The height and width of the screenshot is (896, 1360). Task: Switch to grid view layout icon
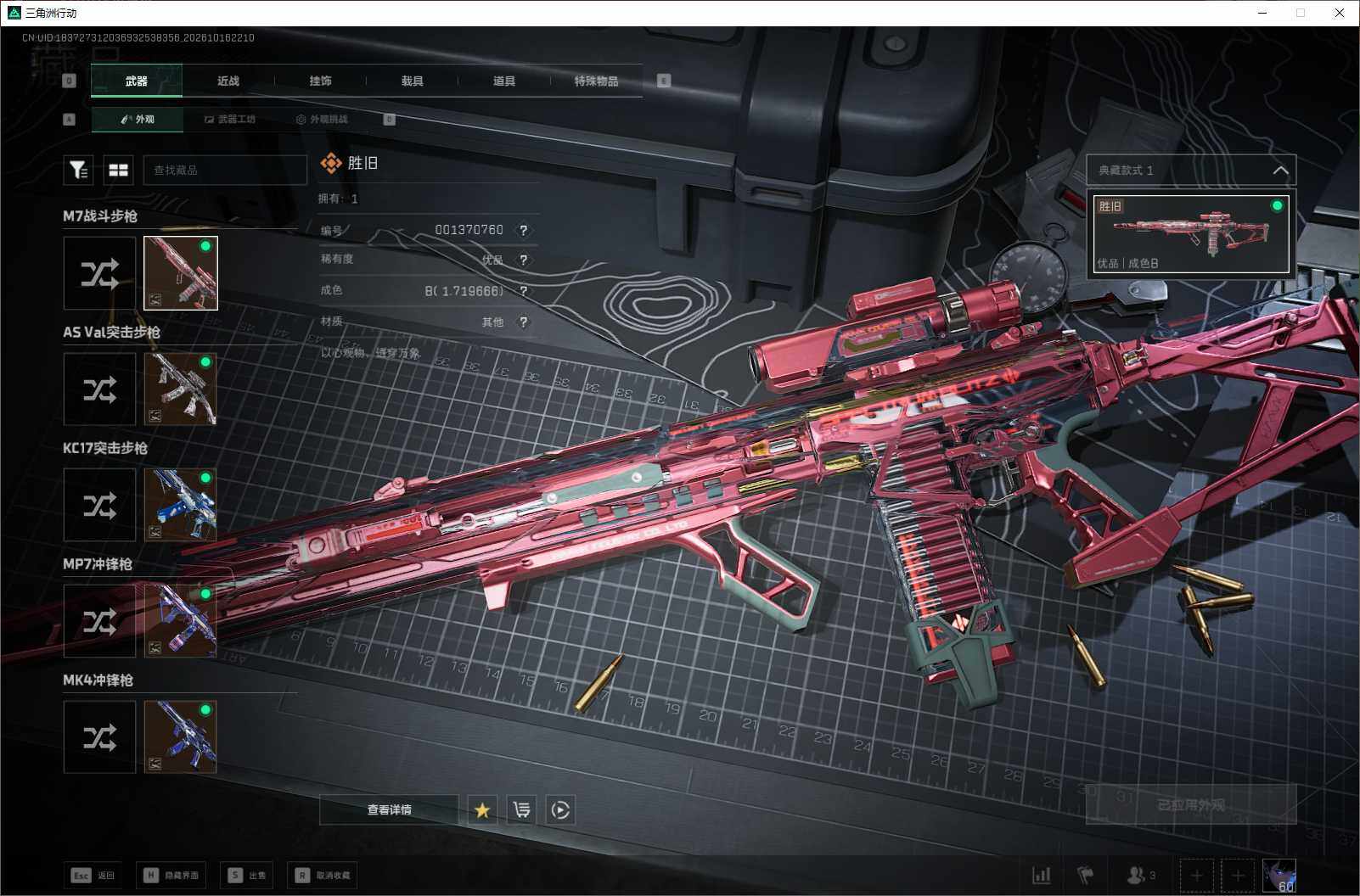tap(119, 171)
